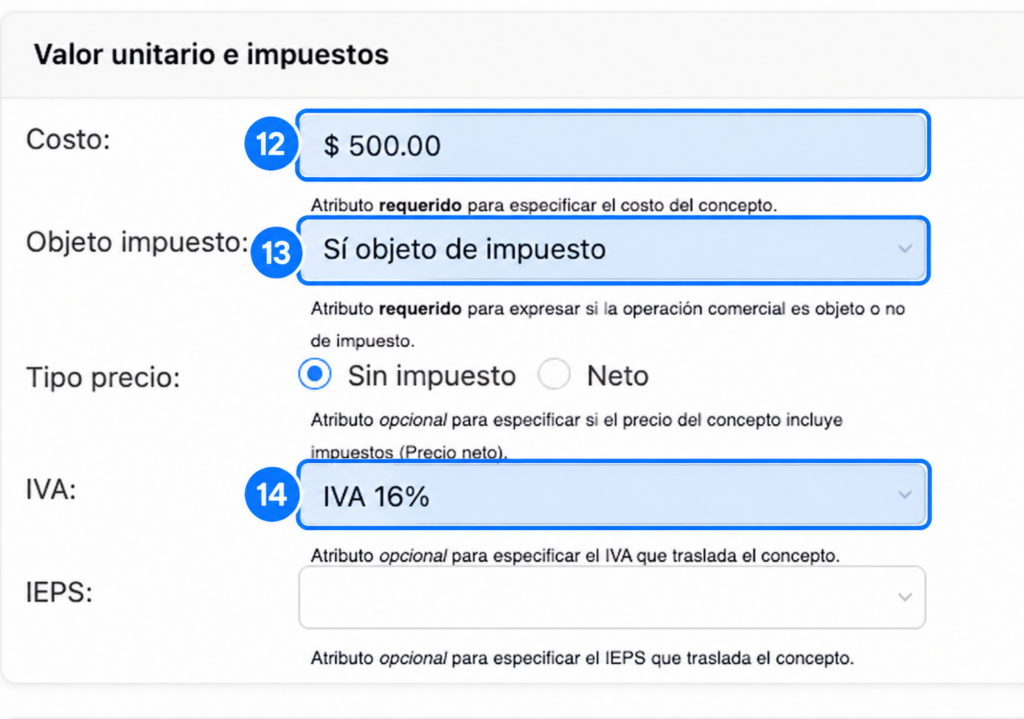
Task: Click the IVA field label
Action: (x=51, y=489)
